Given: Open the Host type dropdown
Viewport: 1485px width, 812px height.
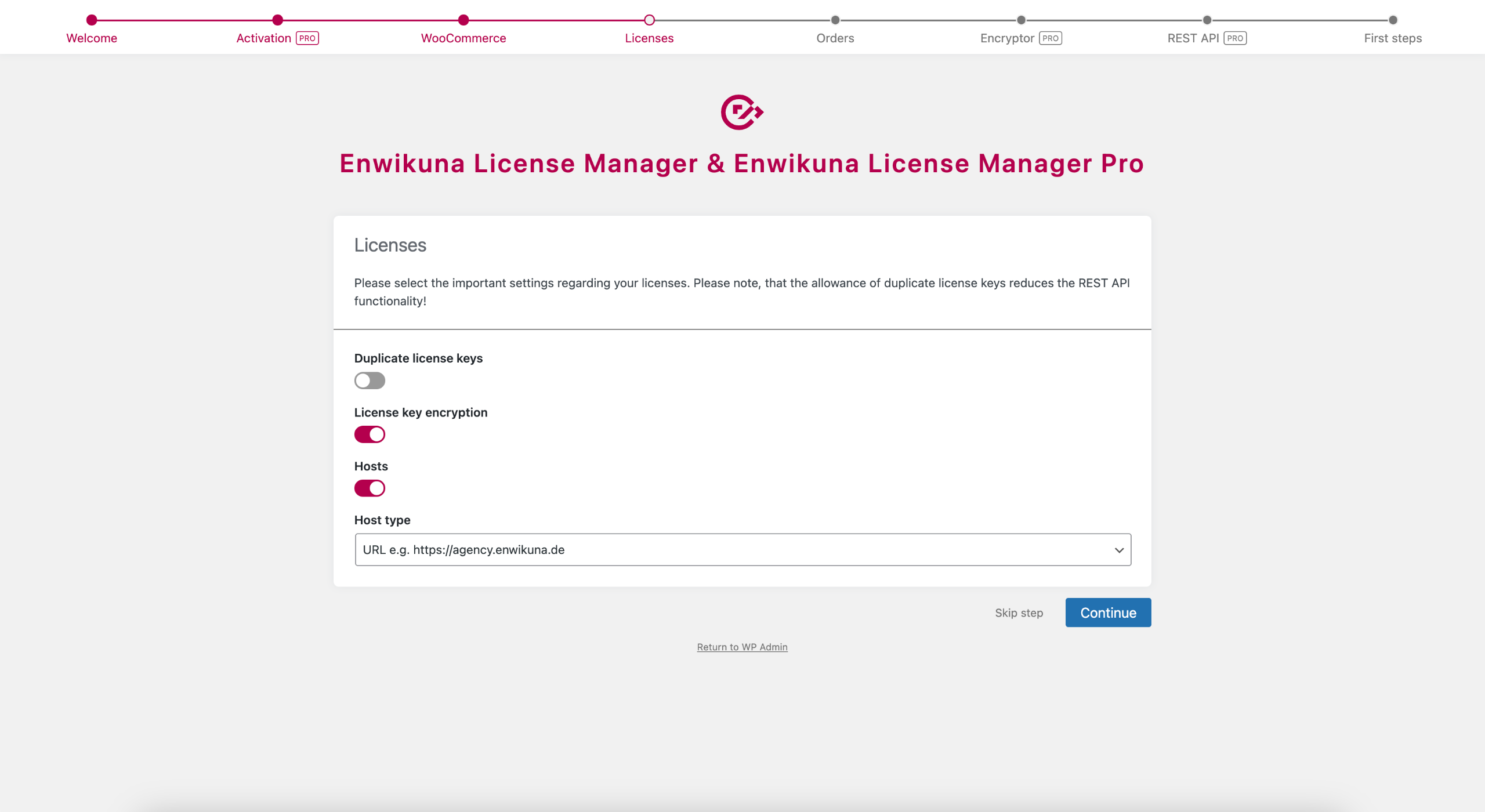Looking at the screenshot, I should [x=743, y=550].
